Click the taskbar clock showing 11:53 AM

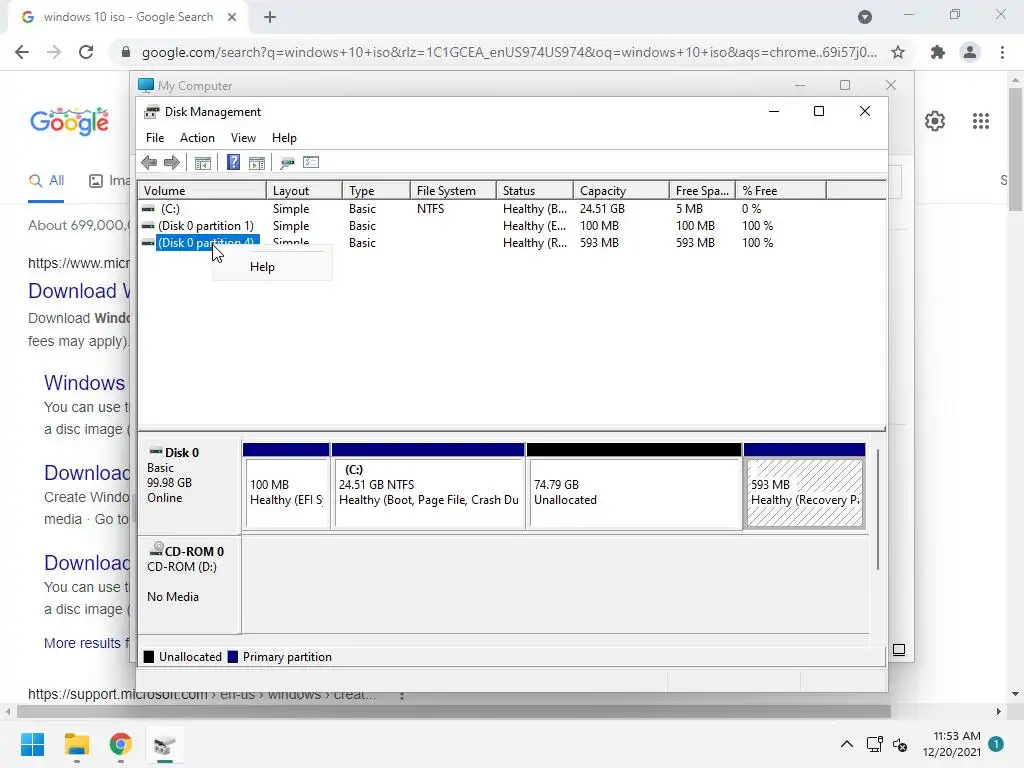coord(952,744)
